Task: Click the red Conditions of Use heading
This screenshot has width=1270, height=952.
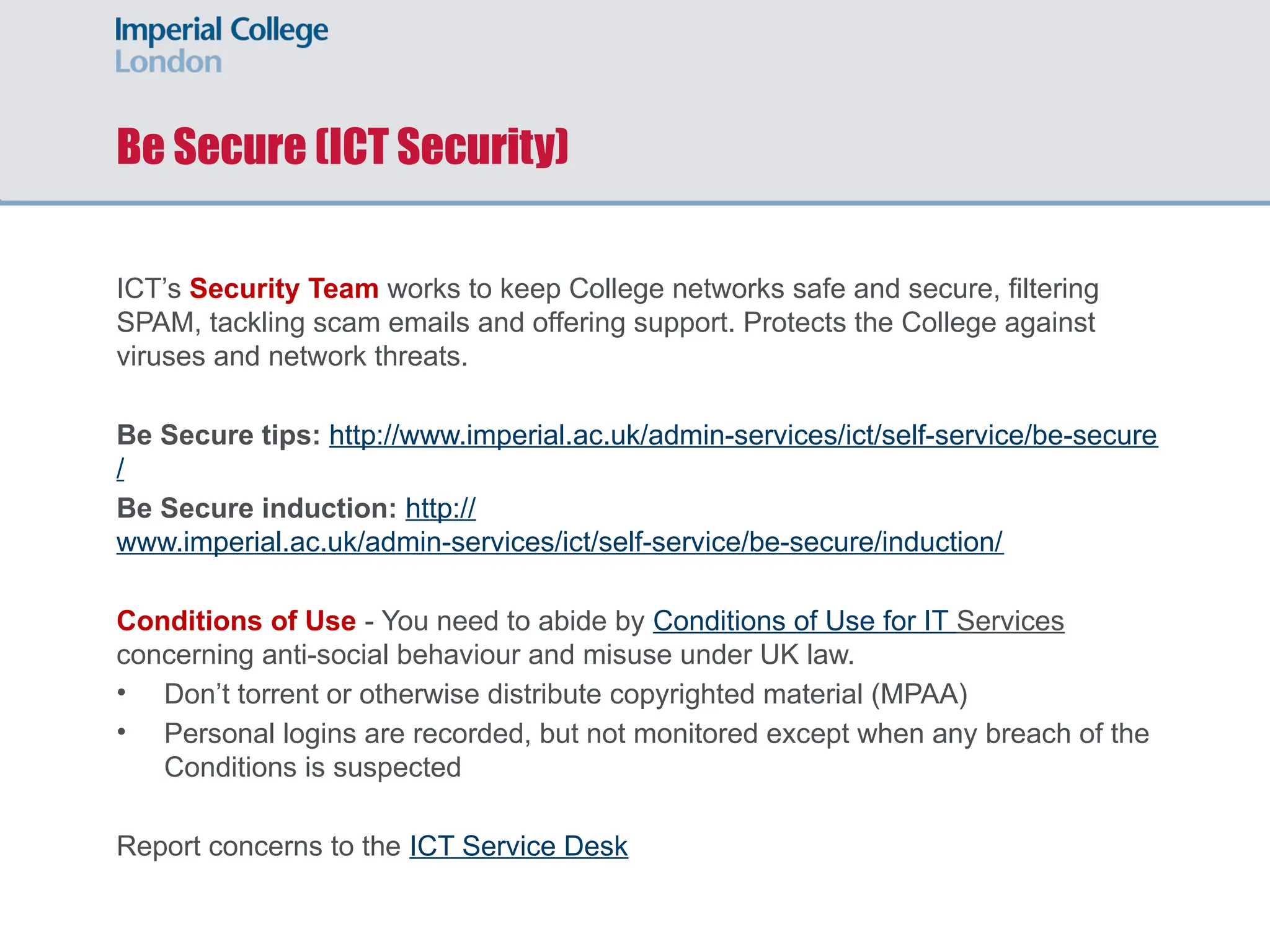Action: (x=236, y=621)
